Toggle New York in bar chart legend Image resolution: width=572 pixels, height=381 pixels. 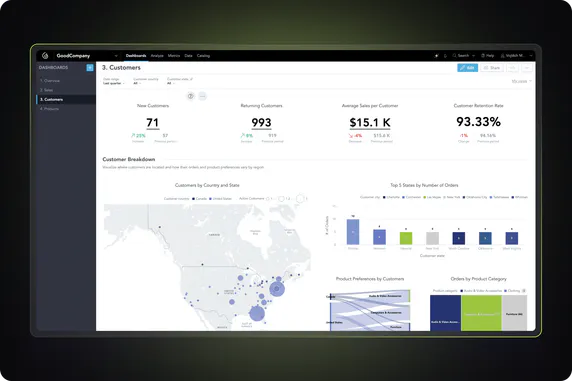[x=452, y=197]
